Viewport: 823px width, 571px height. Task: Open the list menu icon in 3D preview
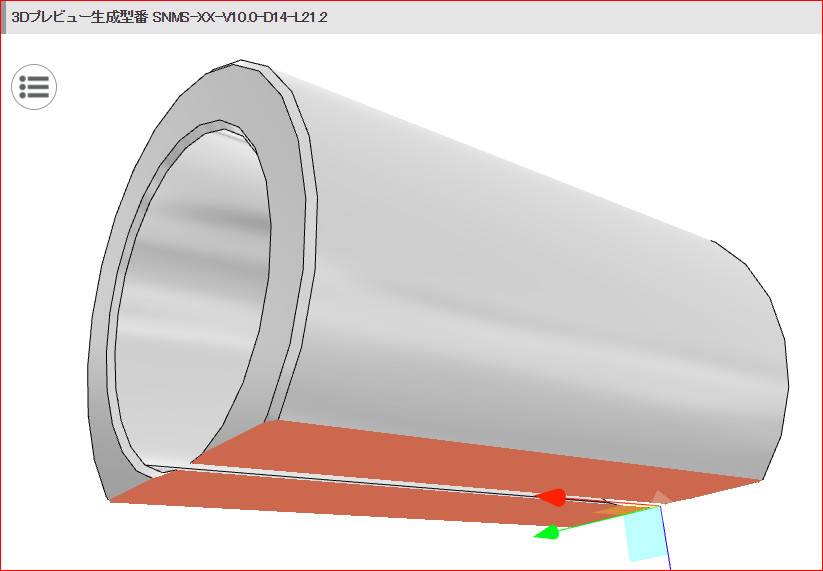coord(34,87)
